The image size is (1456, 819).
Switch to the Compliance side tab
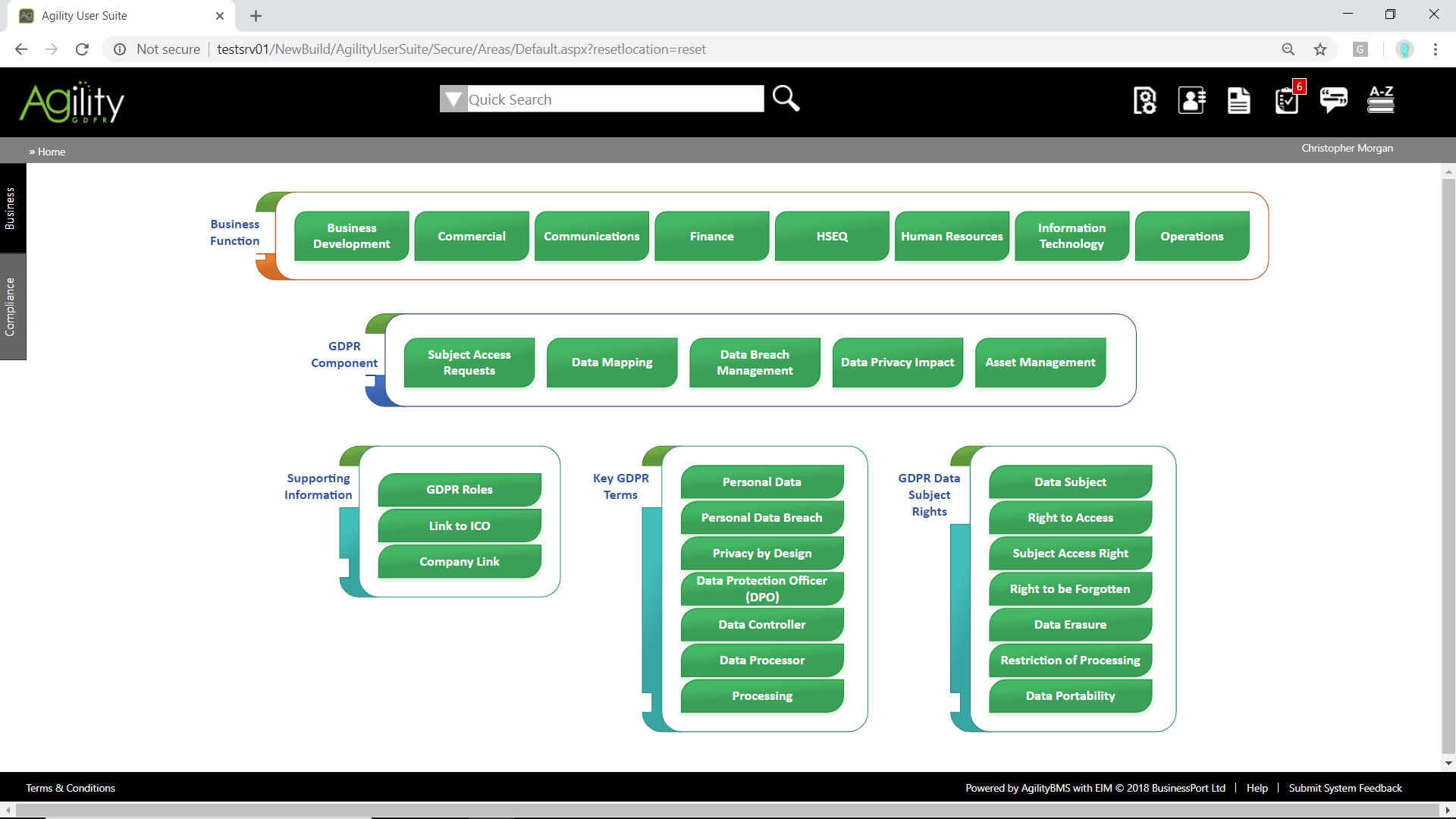pos(11,307)
